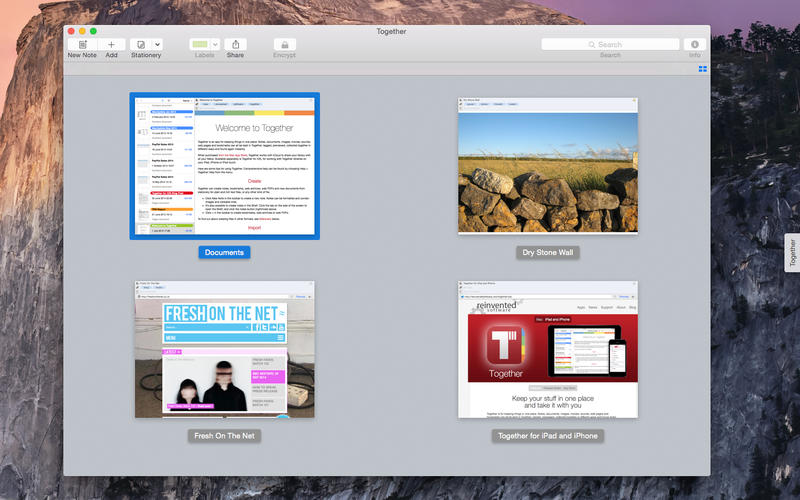Click the green Labels color swatch
800x500 pixels.
point(199,44)
